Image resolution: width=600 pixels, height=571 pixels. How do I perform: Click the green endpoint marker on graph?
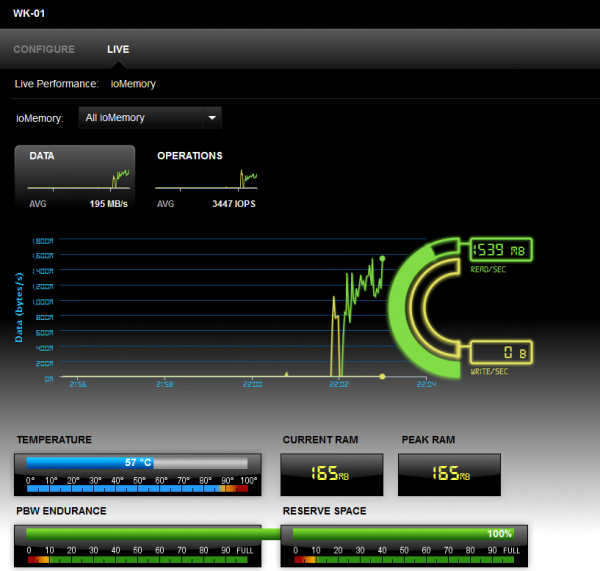382,258
